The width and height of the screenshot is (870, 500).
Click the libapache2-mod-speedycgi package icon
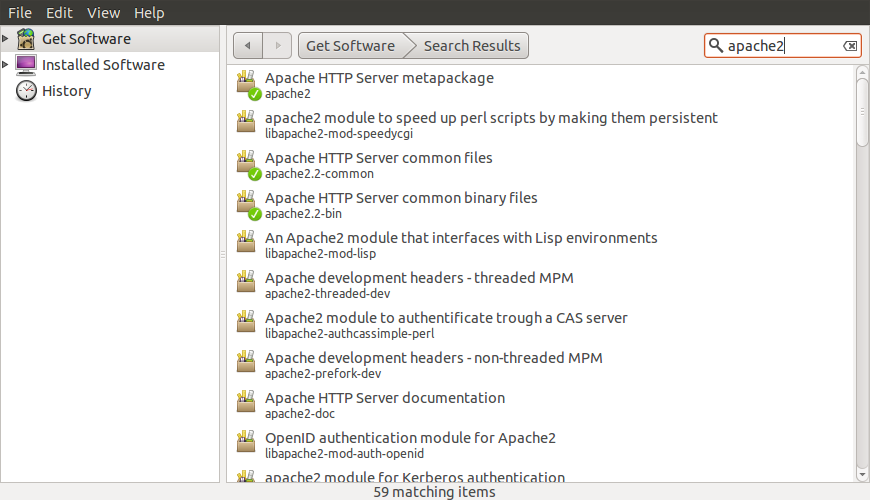coord(247,125)
